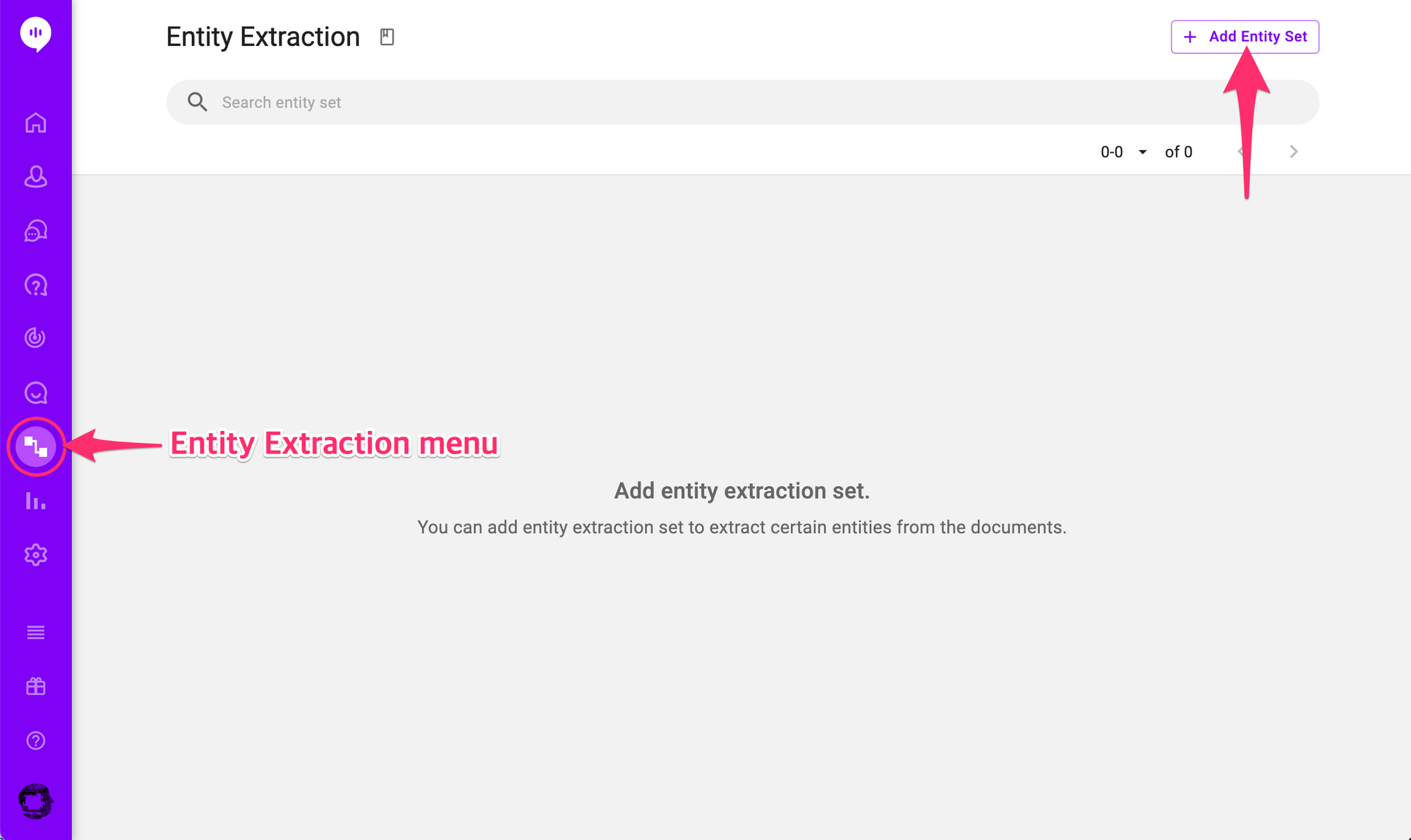
Task: Select the Entity Extraction menu icon
Action: (35, 446)
